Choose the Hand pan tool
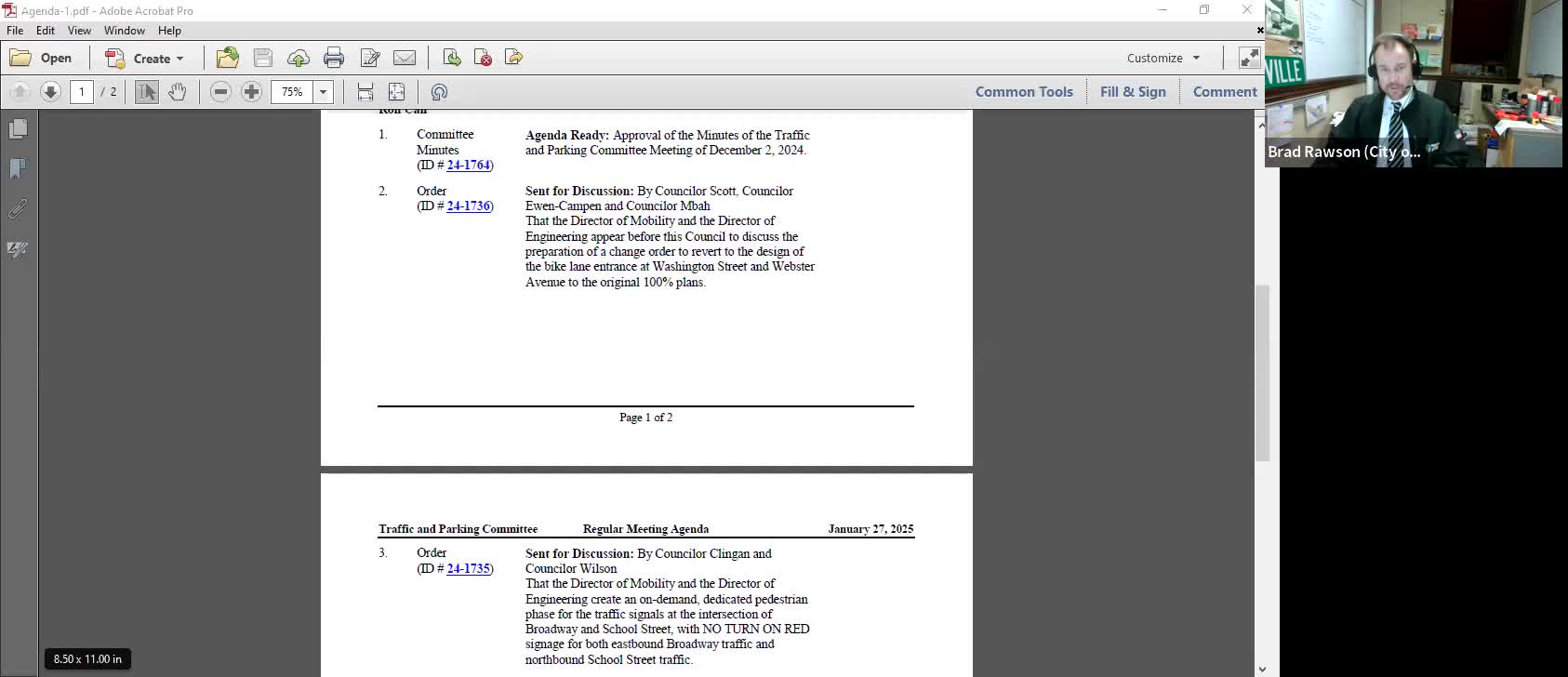Viewport: 1568px width, 677px height. [178, 91]
